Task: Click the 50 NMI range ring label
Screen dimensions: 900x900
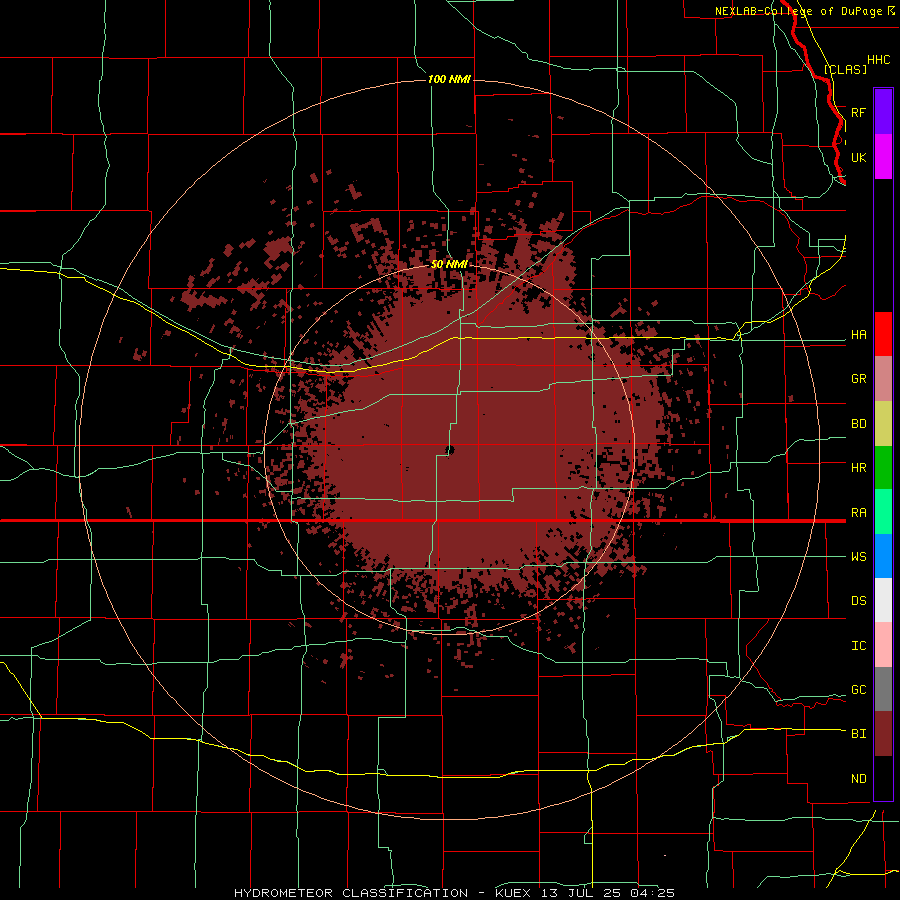Action: [449, 264]
